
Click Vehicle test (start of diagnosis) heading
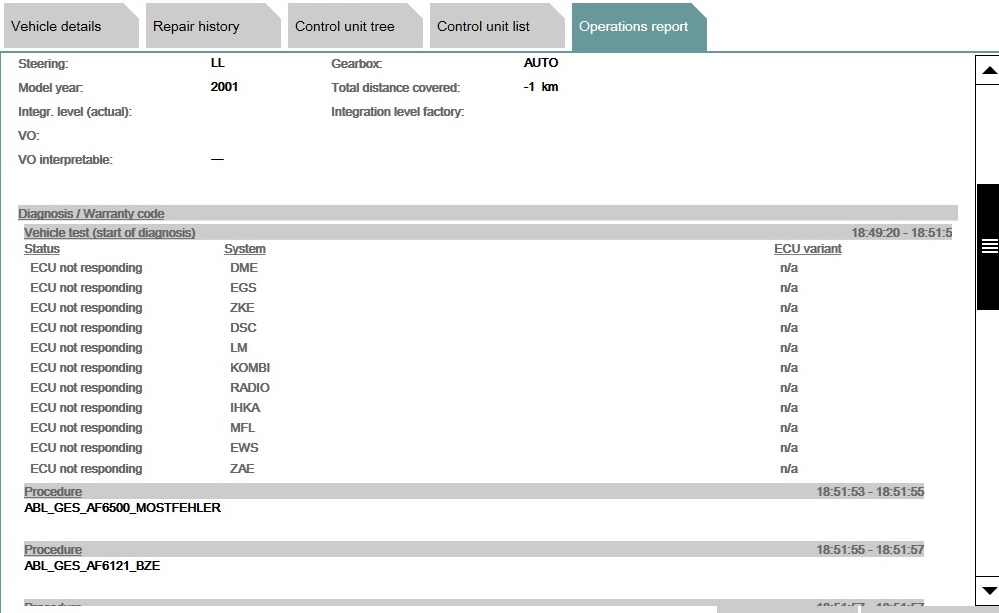110,233
